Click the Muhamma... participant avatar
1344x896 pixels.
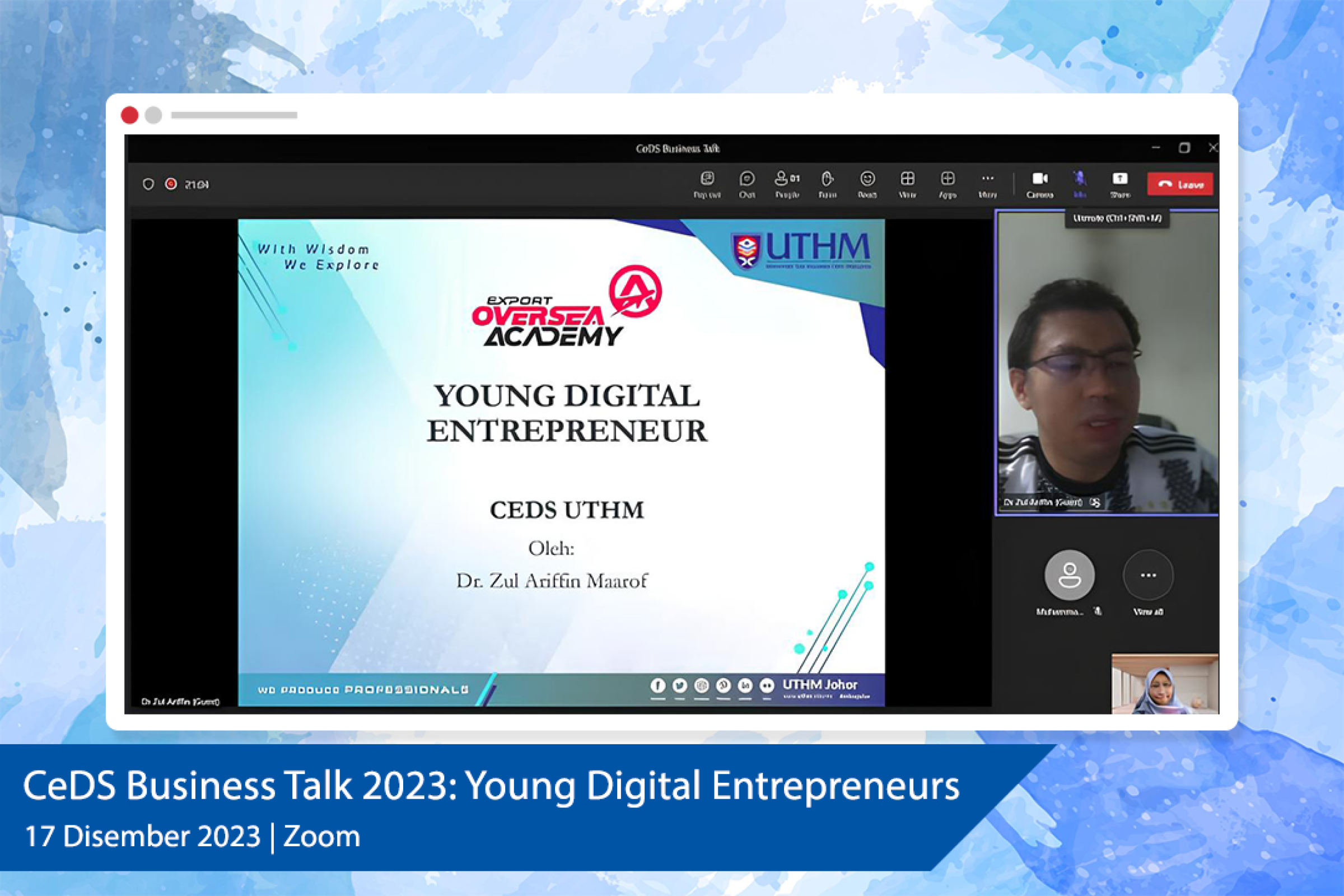[x=1070, y=575]
